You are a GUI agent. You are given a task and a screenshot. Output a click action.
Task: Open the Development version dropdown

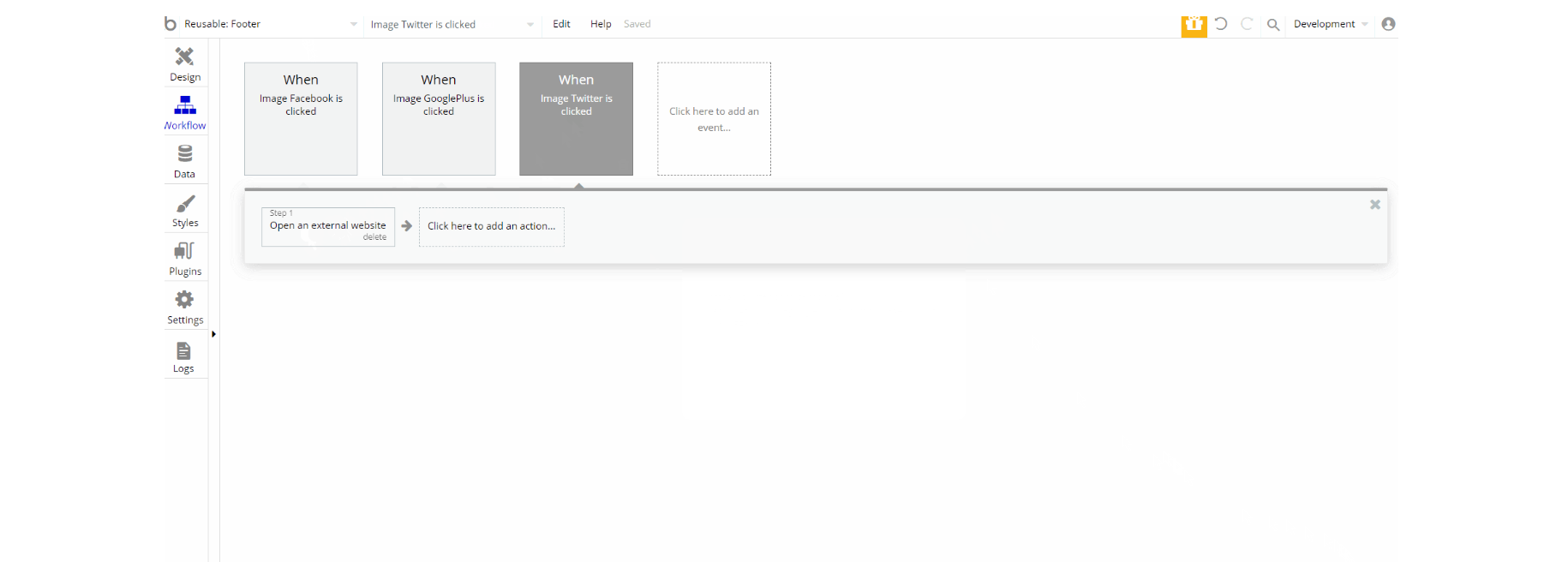(1331, 24)
